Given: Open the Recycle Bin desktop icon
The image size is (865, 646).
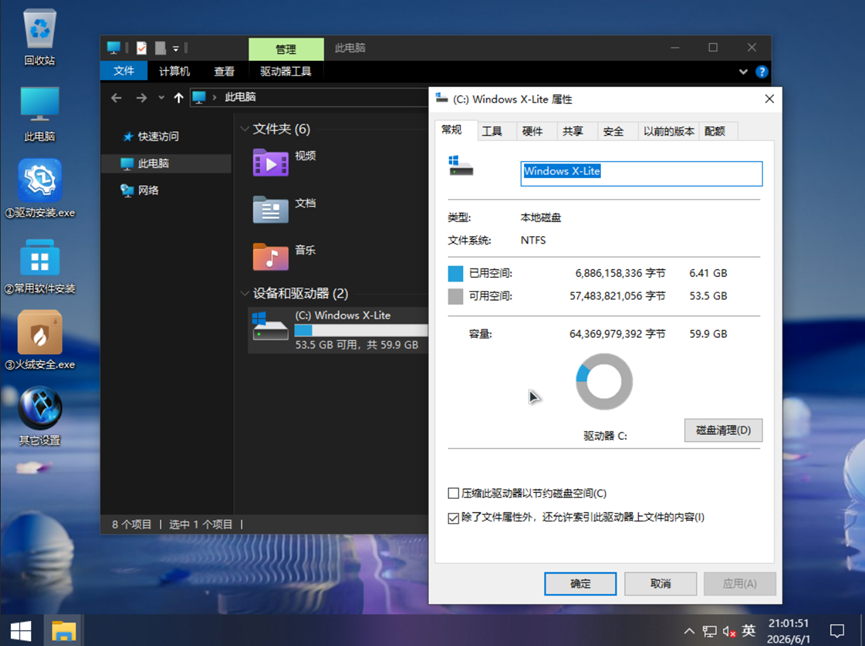Looking at the screenshot, I should click(39, 37).
